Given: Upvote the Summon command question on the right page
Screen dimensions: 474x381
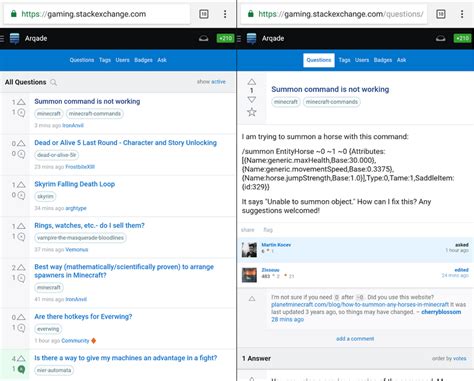Looking at the screenshot, I should [252, 82].
